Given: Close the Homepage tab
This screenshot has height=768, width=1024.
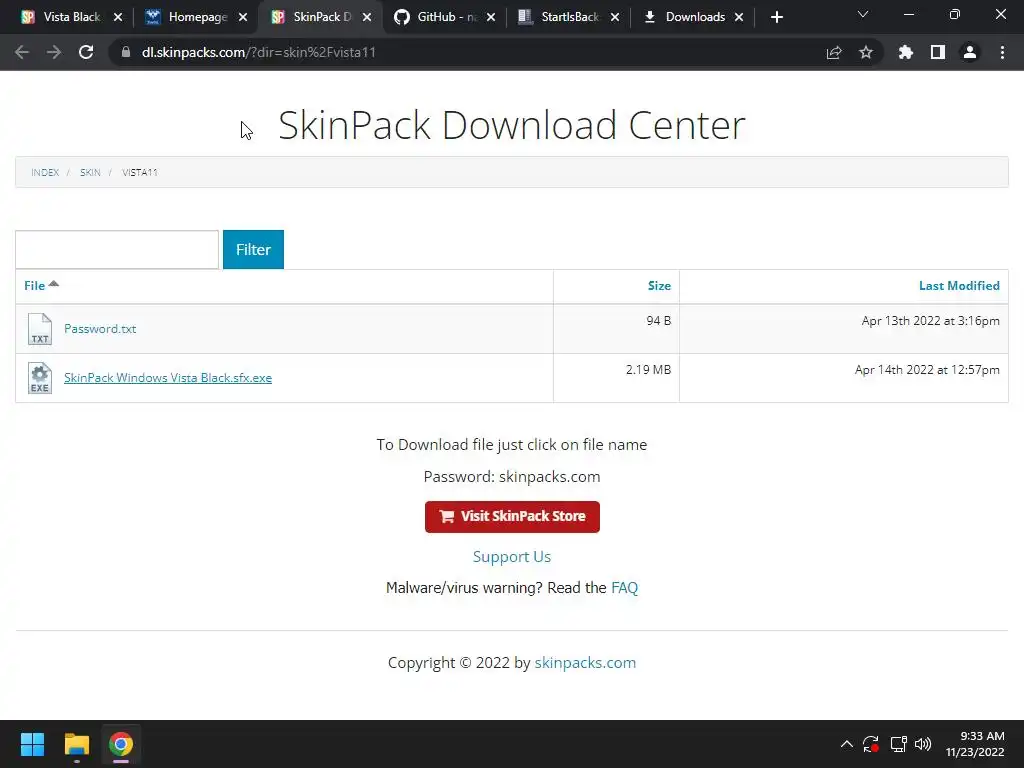Looking at the screenshot, I should pos(243,17).
